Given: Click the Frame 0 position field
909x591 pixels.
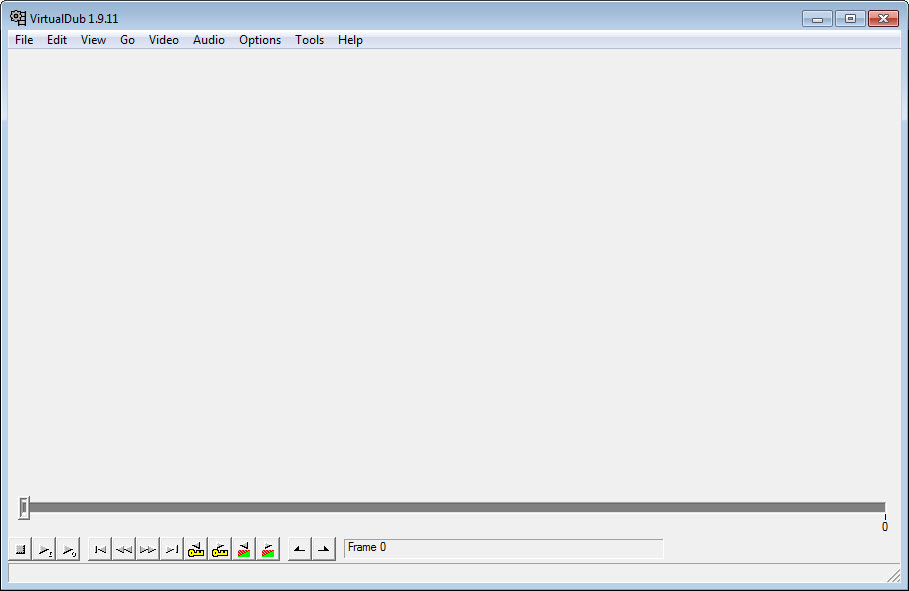Looking at the screenshot, I should click(x=503, y=548).
